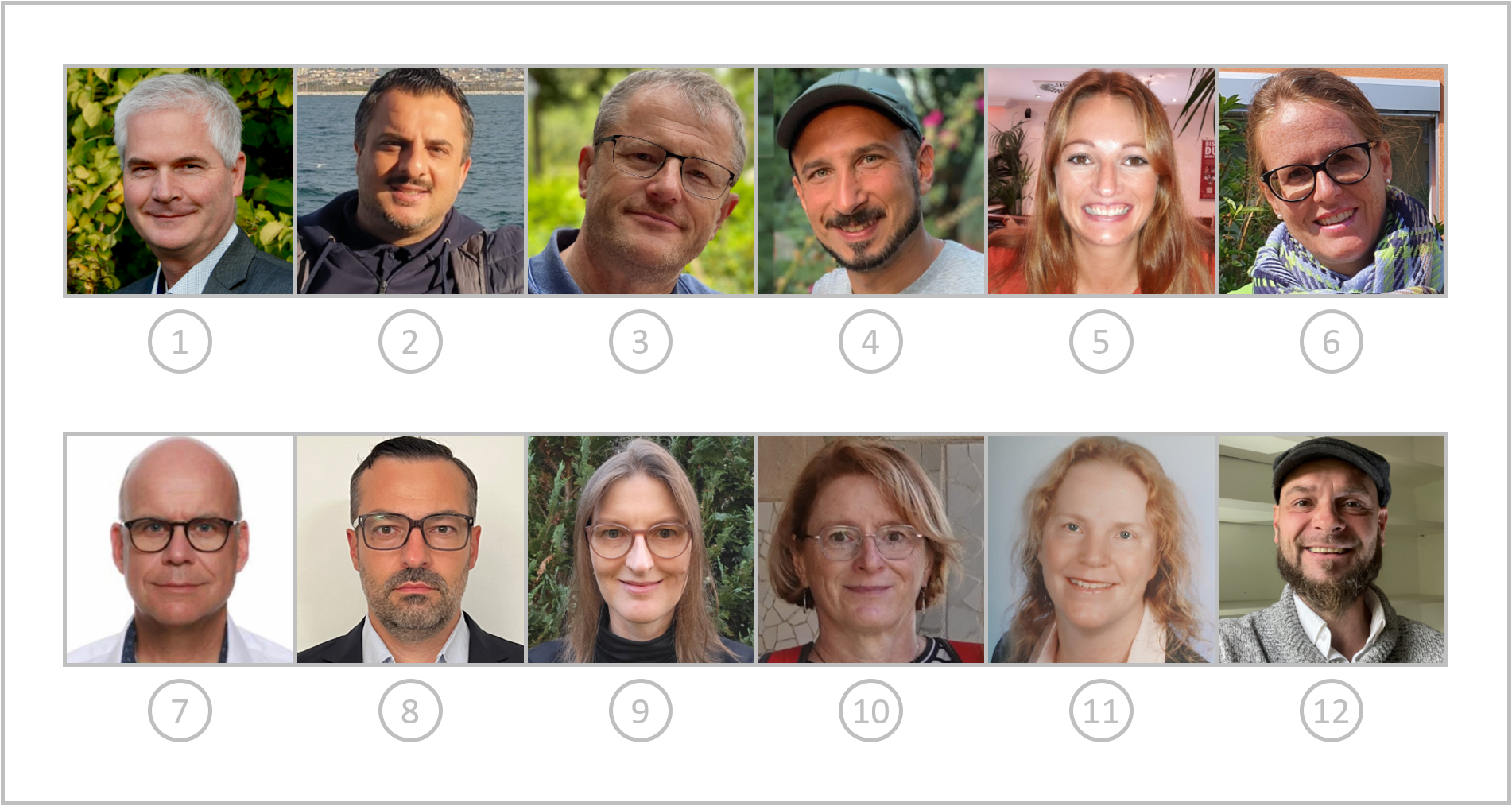The width and height of the screenshot is (1512, 806).
Task: Click the photo above number 9
Action: click(x=641, y=549)
